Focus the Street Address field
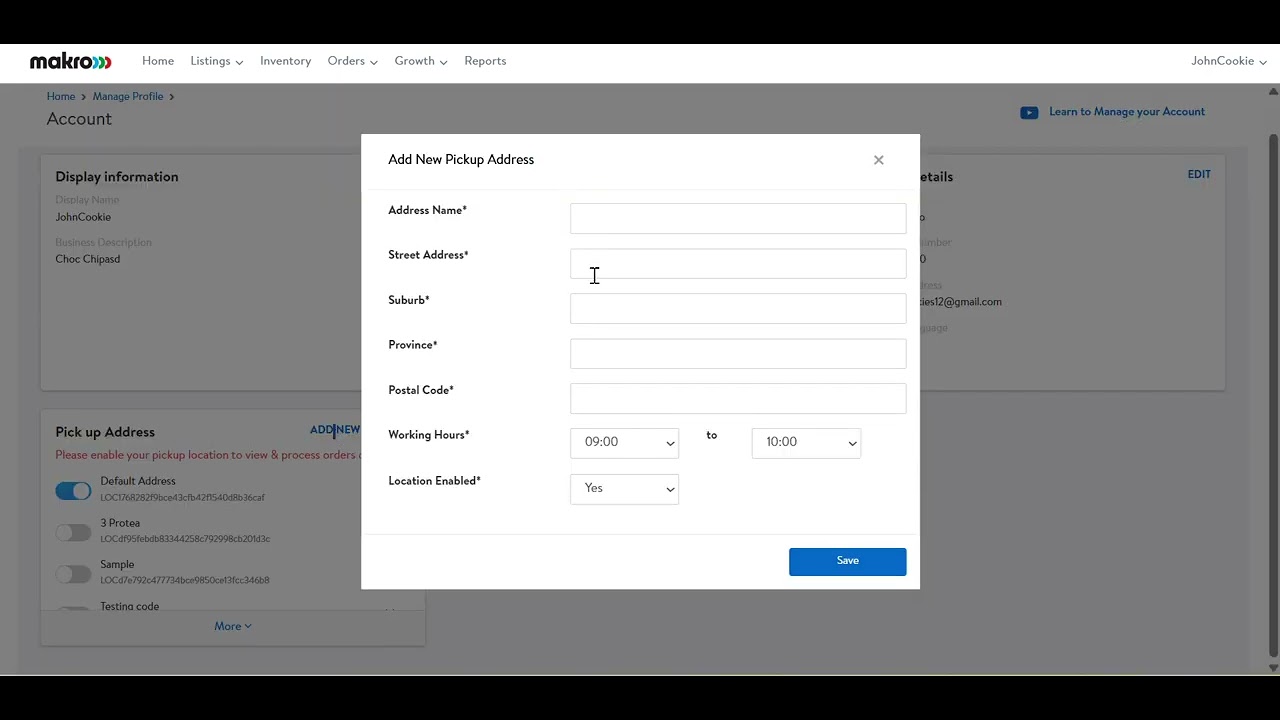Image resolution: width=1280 pixels, height=720 pixels. 738,263
